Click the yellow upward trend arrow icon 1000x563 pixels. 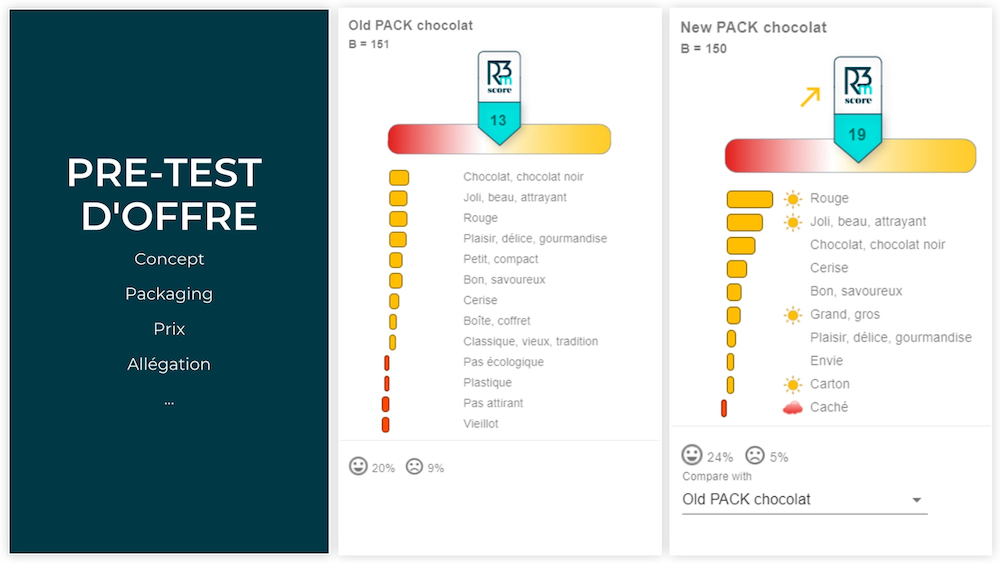click(810, 97)
